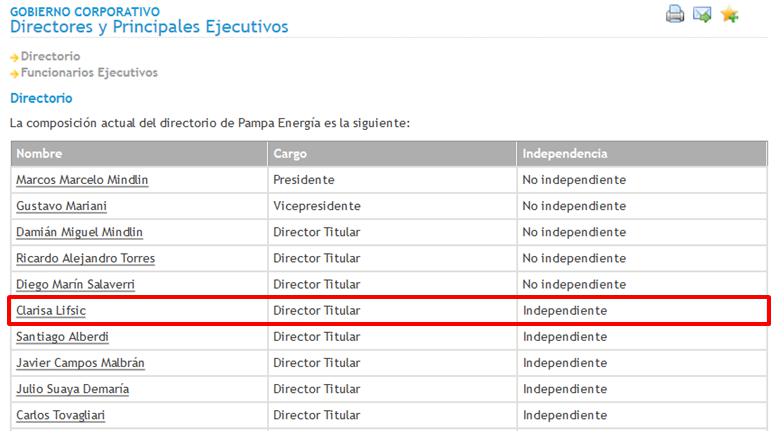Click the GOBIERNO CORPORATIVO section label
The height and width of the screenshot is (437, 784).
[x=84, y=11]
